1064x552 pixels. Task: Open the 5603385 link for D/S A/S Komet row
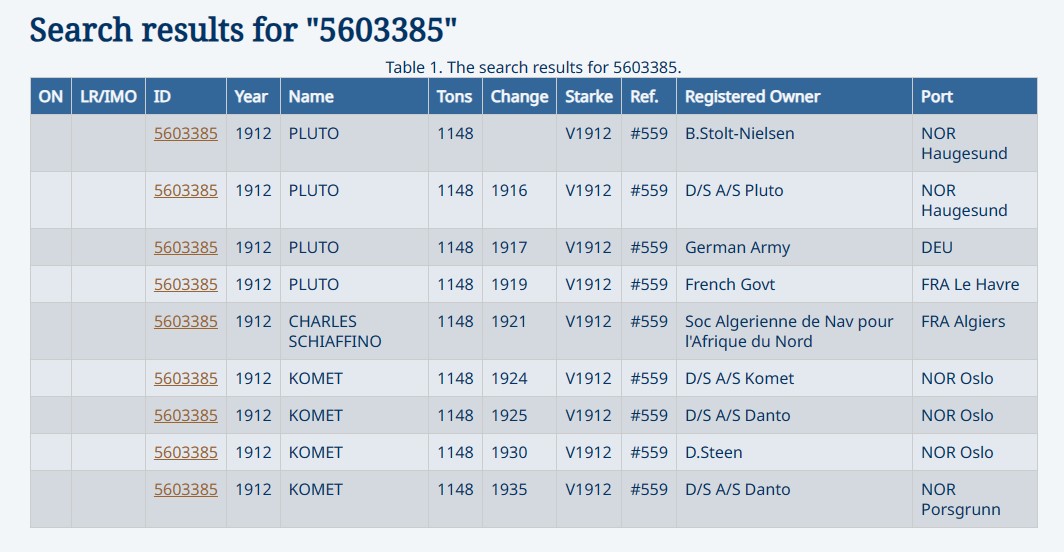(x=185, y=379)
